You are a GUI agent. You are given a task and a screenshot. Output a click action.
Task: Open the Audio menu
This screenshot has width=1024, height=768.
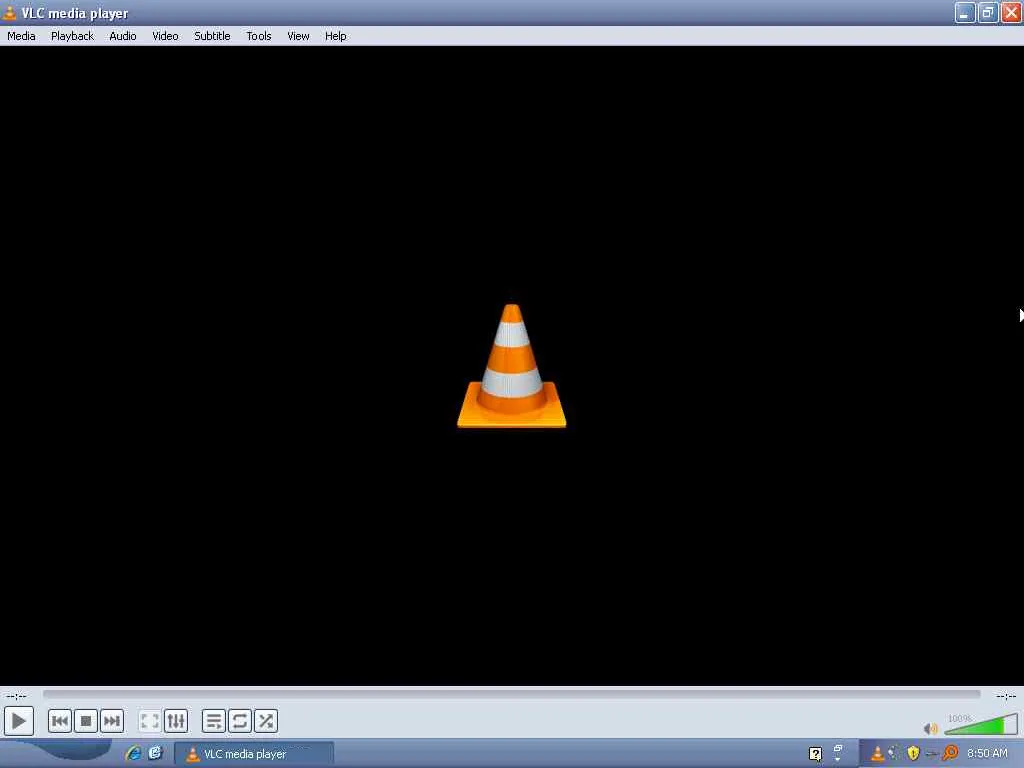click(123, 36)
